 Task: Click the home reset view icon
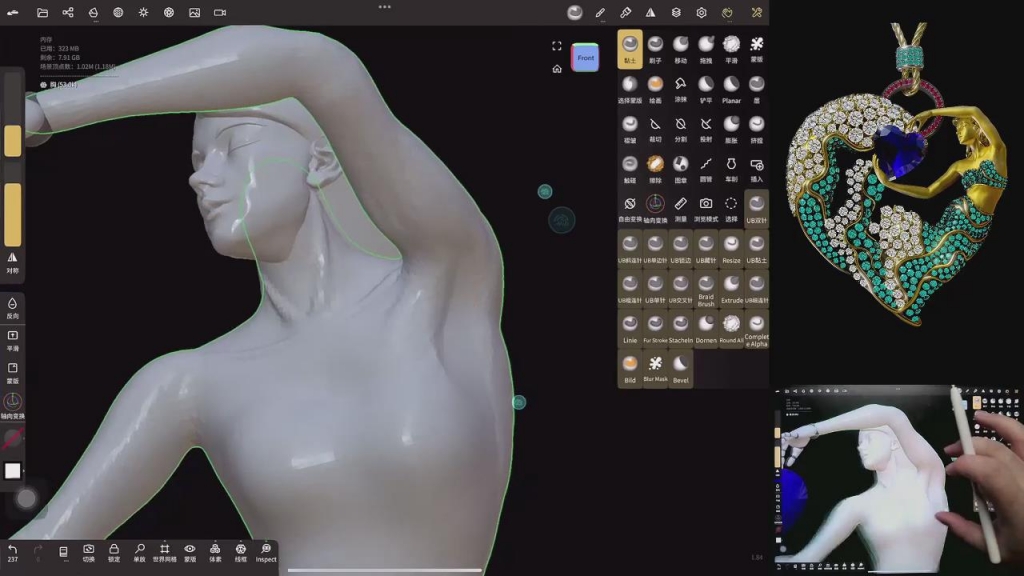coord(556,69)
